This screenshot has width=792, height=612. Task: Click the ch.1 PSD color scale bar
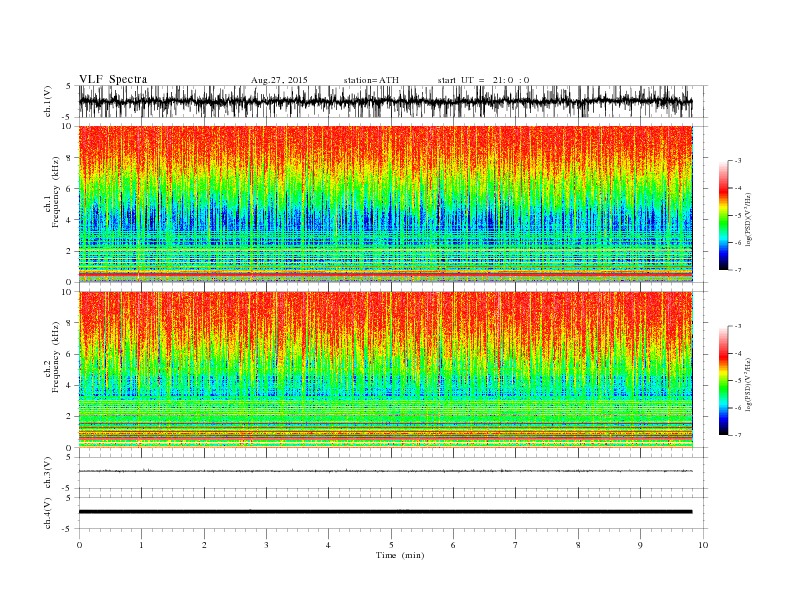point(723,215)
